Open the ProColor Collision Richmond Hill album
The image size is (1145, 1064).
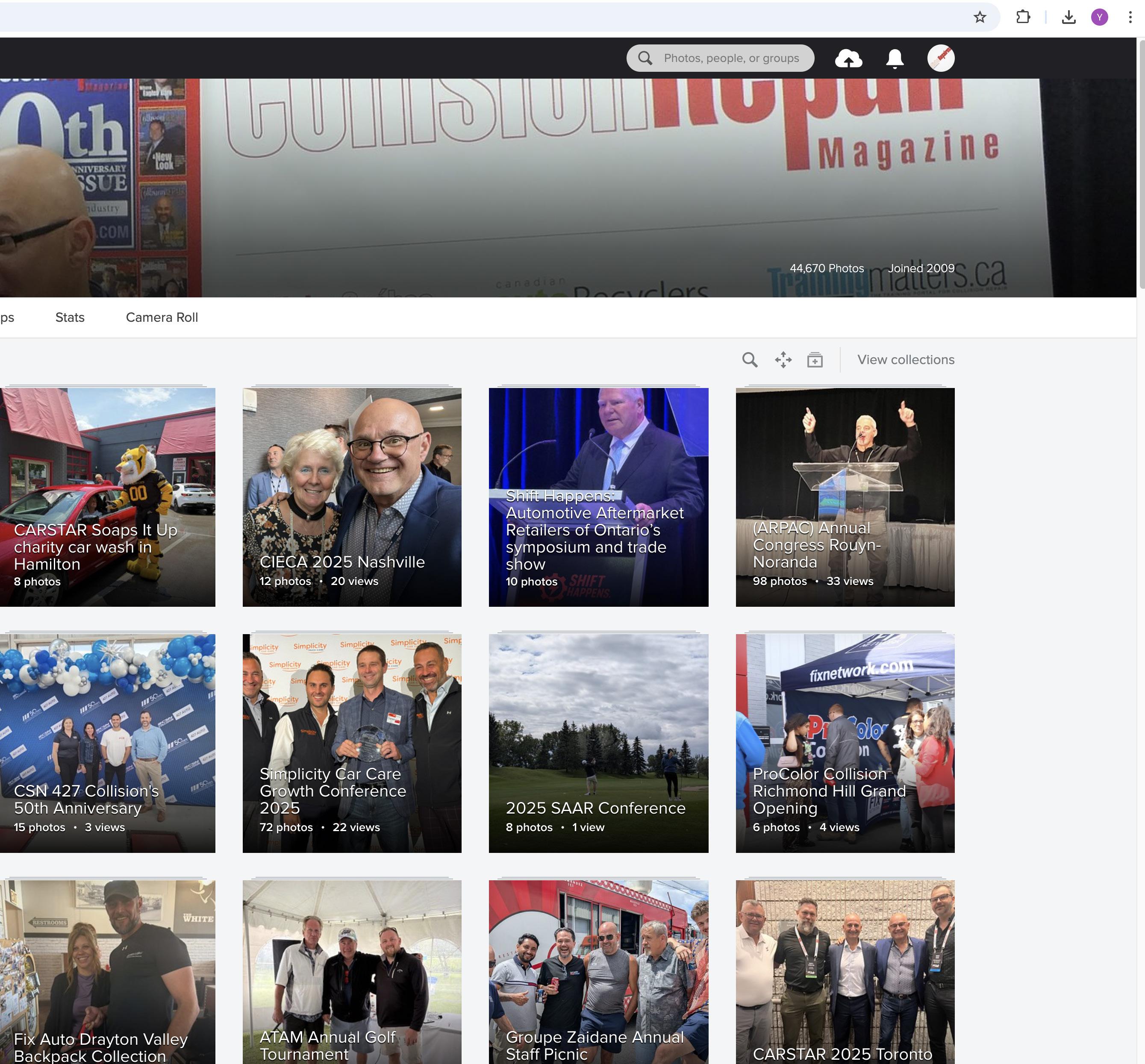845,743
